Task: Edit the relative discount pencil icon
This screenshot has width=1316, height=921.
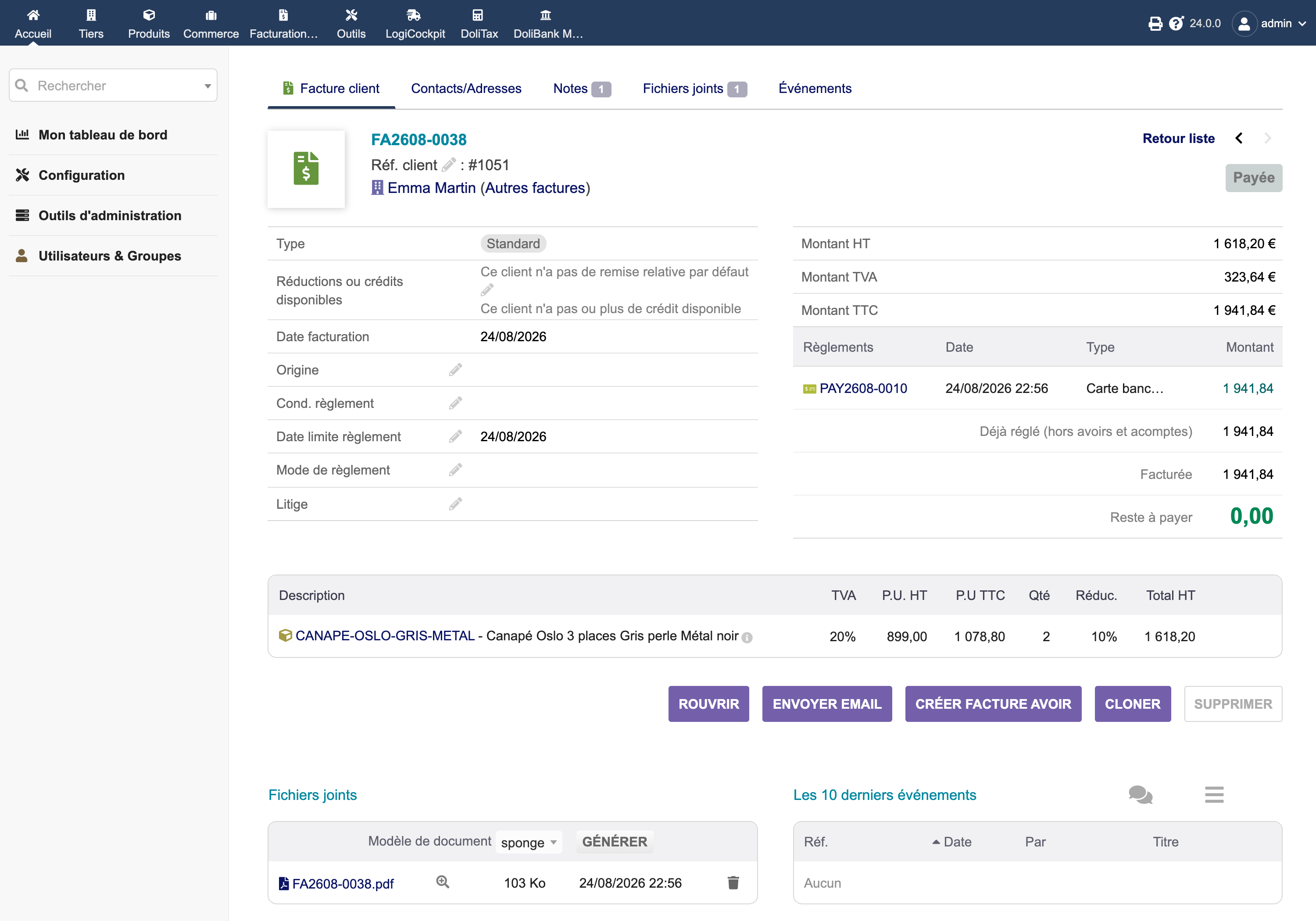Action: pos(487,290)
